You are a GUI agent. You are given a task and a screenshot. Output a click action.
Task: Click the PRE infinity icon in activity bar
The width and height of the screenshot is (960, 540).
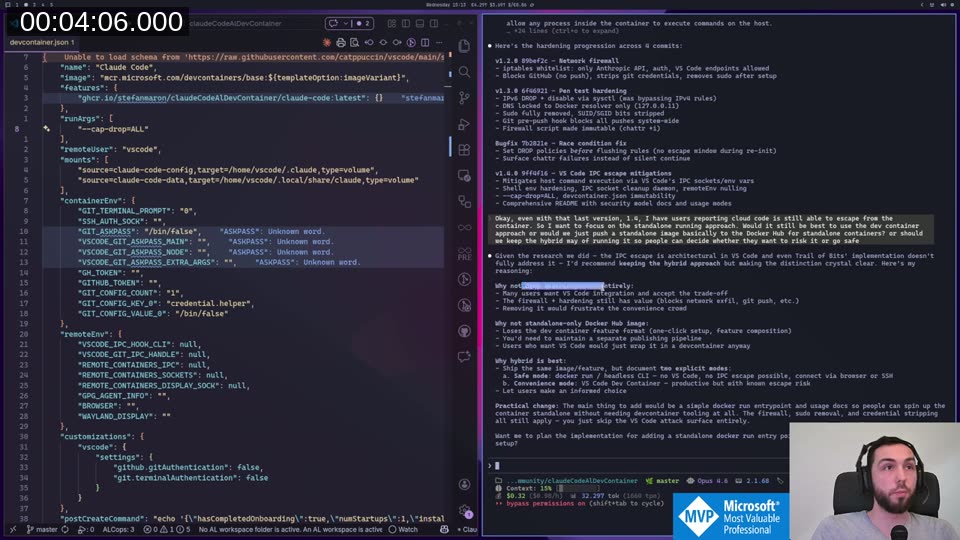click(x=464, y=253)
